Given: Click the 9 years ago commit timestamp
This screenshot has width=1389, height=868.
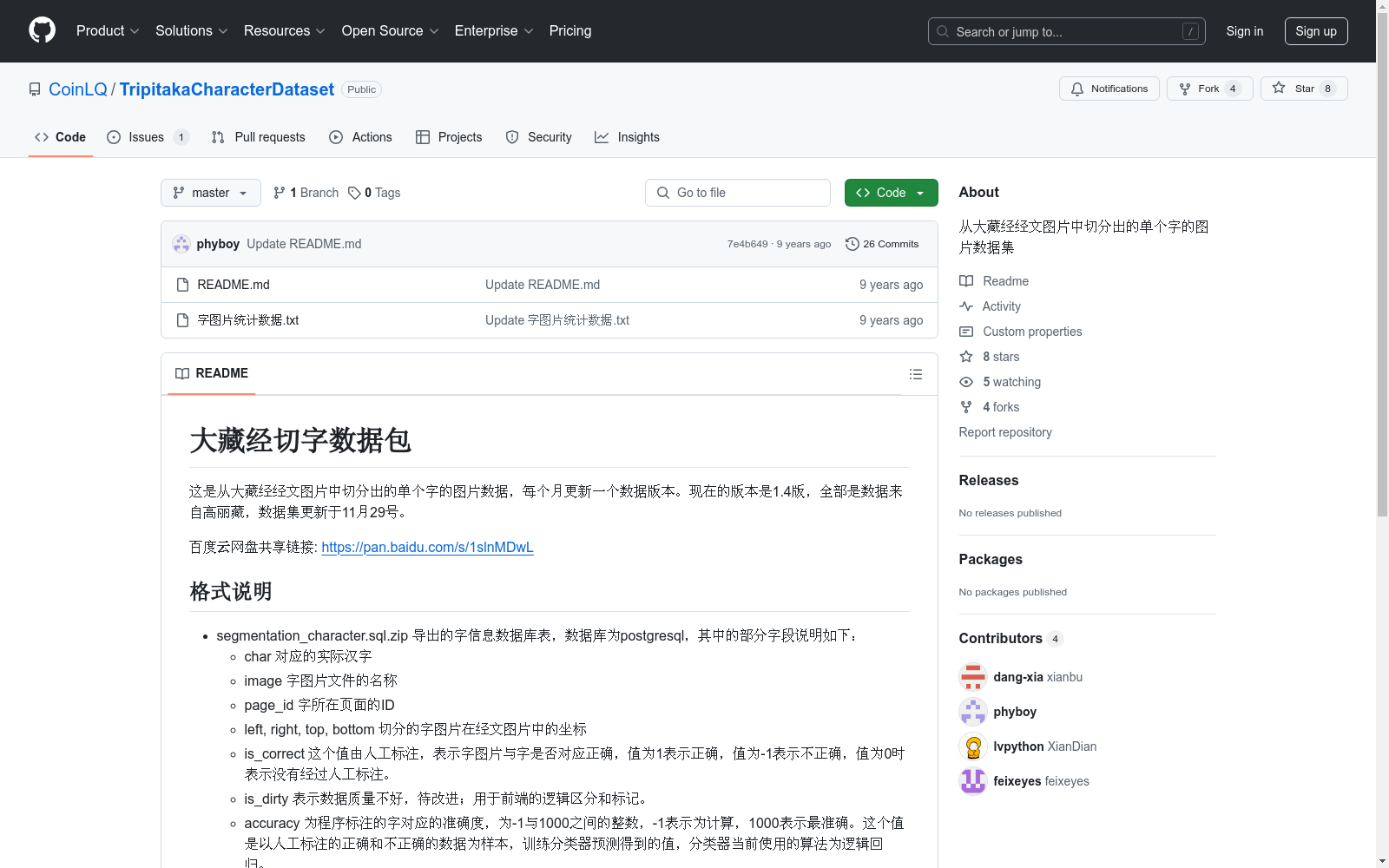Looking at the screenshot, I should (x=804, y=244).
